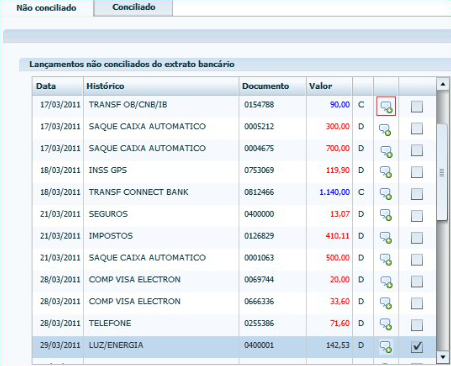Image resolution: width=451 pixels, height=366 pixels.
Task: Check the box for TRANSF OB/CNB/IB row
Action: point(417,107)
